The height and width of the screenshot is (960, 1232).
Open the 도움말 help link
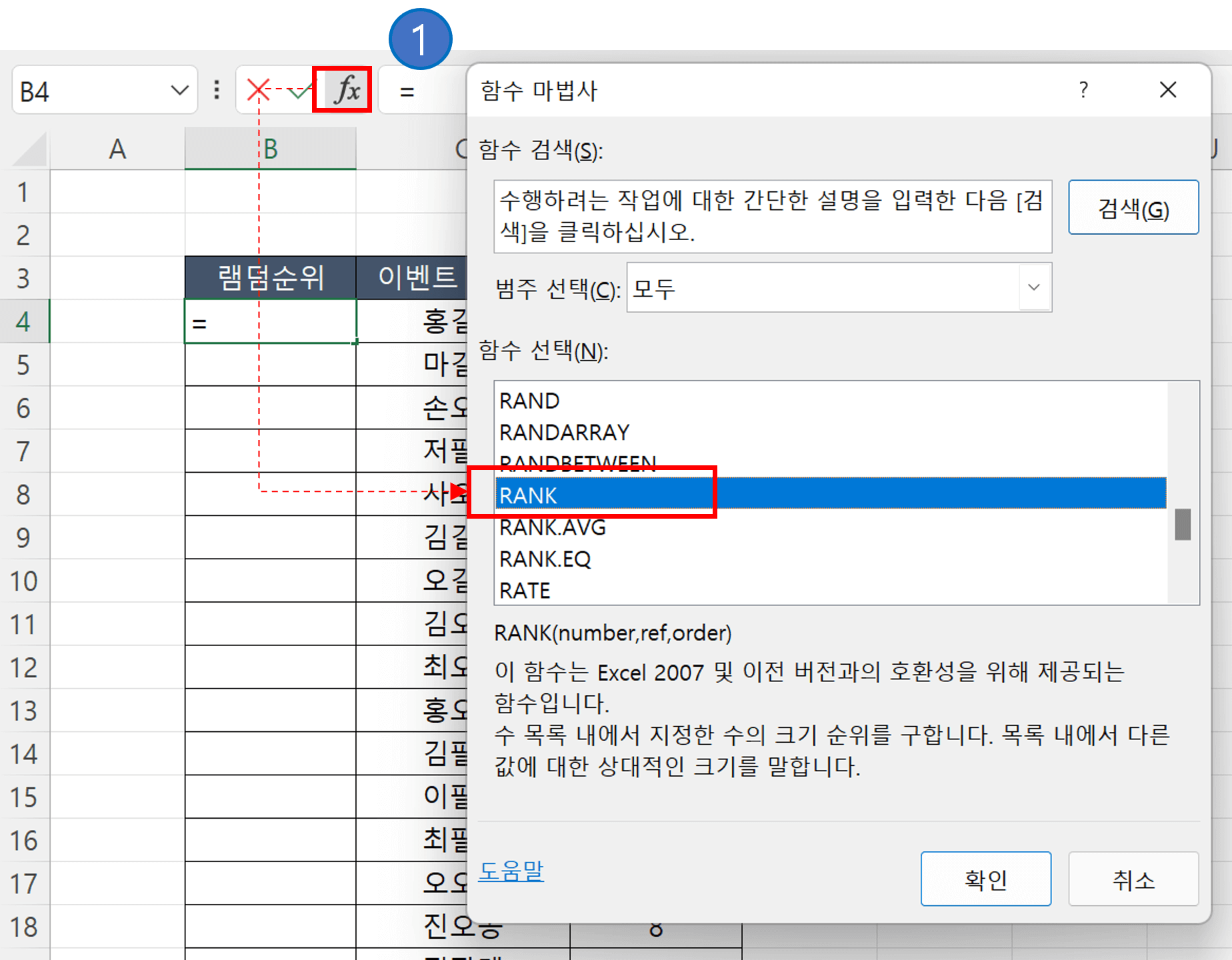tap(511, 871)
